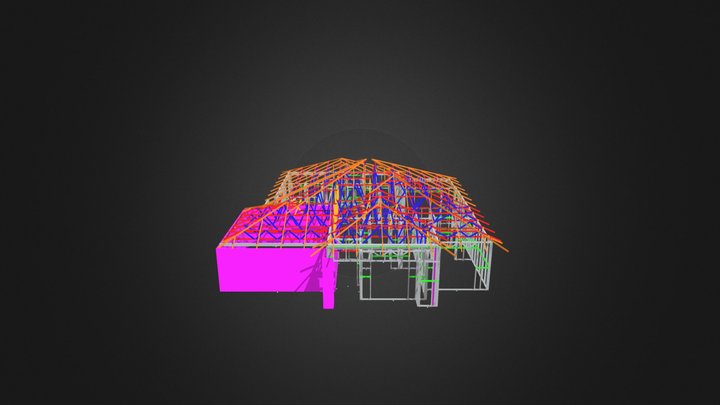720x405 pixels.
Task: Click the 3D house frame model
Action: [362, 233]
